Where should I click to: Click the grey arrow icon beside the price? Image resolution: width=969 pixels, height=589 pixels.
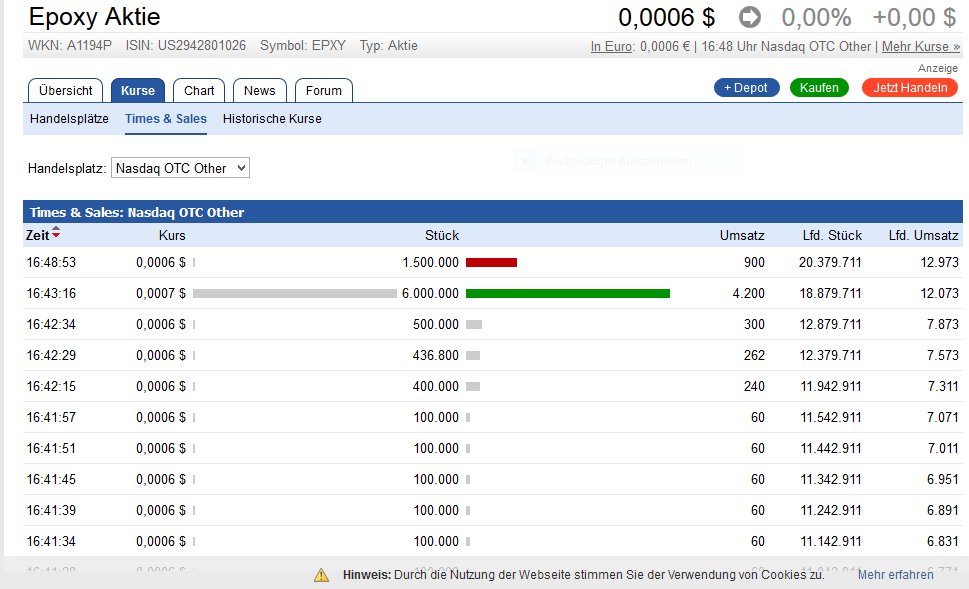(750, 17)
